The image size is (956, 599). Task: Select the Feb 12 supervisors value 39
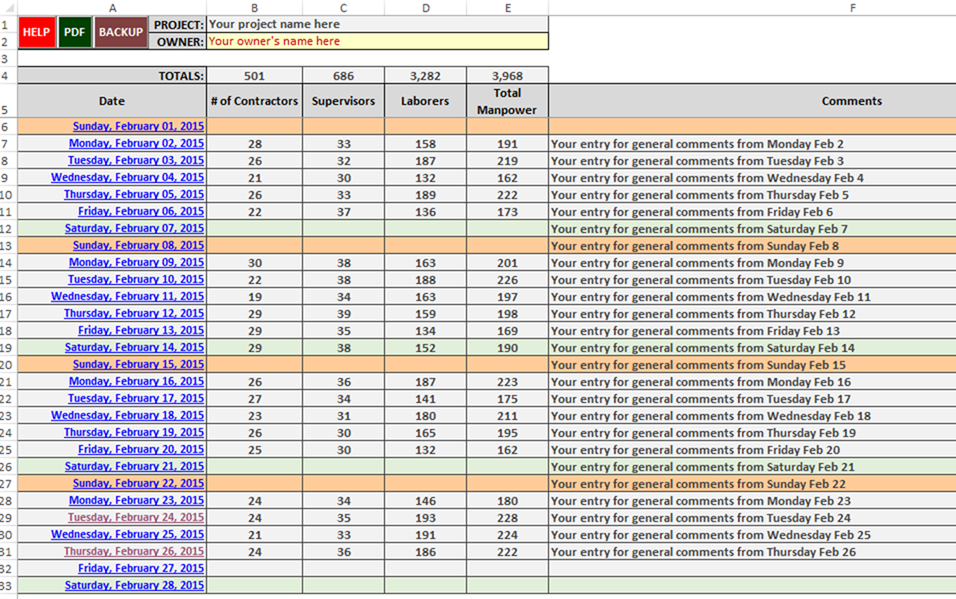coord(343,314)
